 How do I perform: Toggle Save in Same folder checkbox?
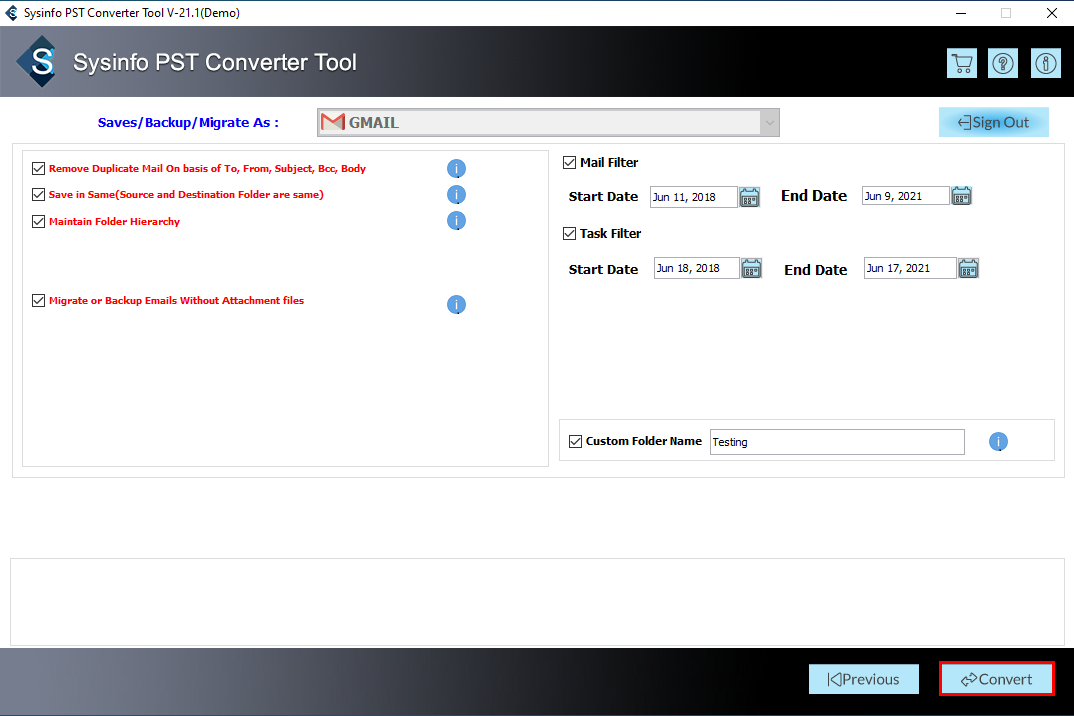pyautogui.click(x=38, y=195)
